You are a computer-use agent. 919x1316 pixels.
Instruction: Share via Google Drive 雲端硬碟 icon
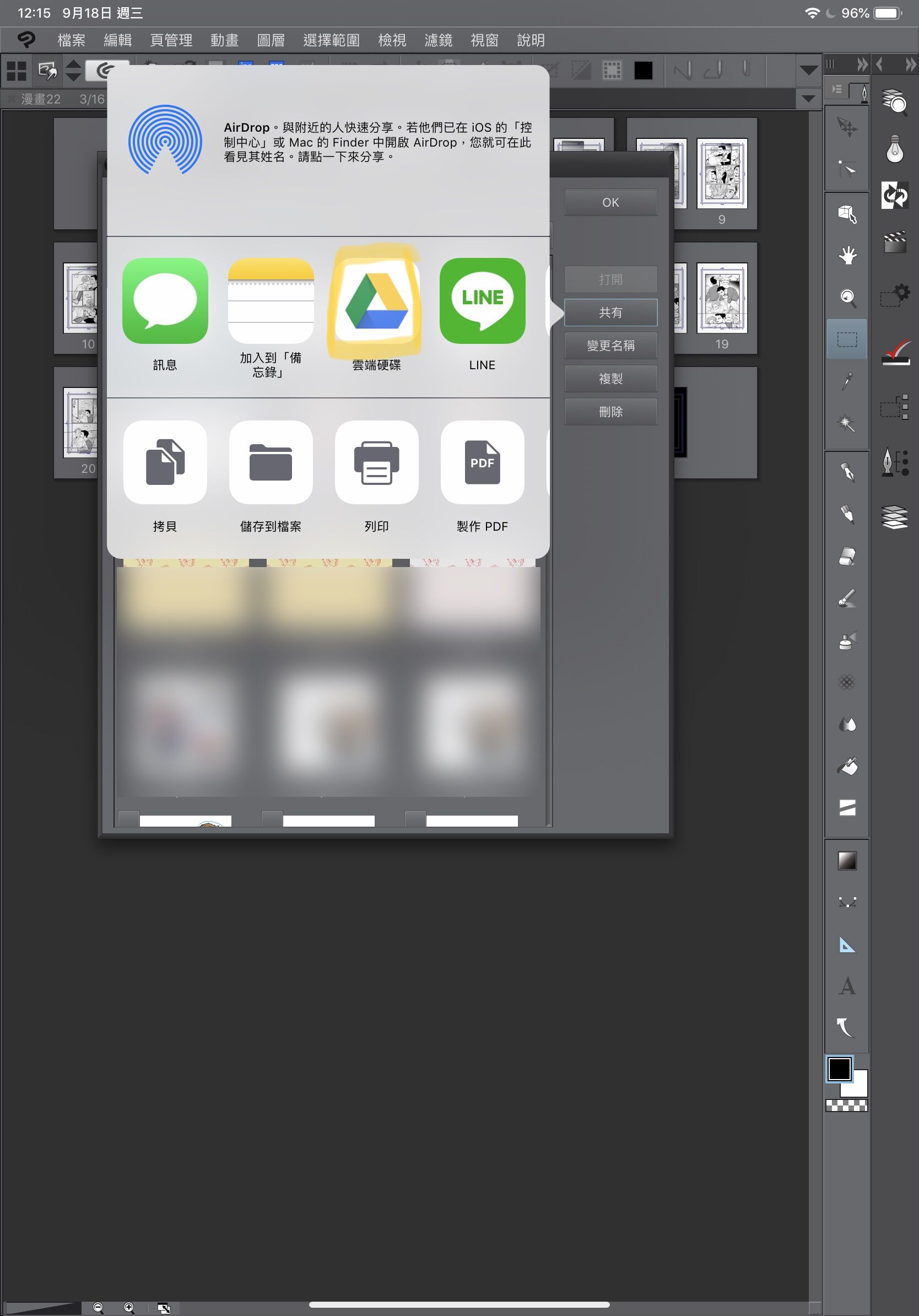click(376, 301)
